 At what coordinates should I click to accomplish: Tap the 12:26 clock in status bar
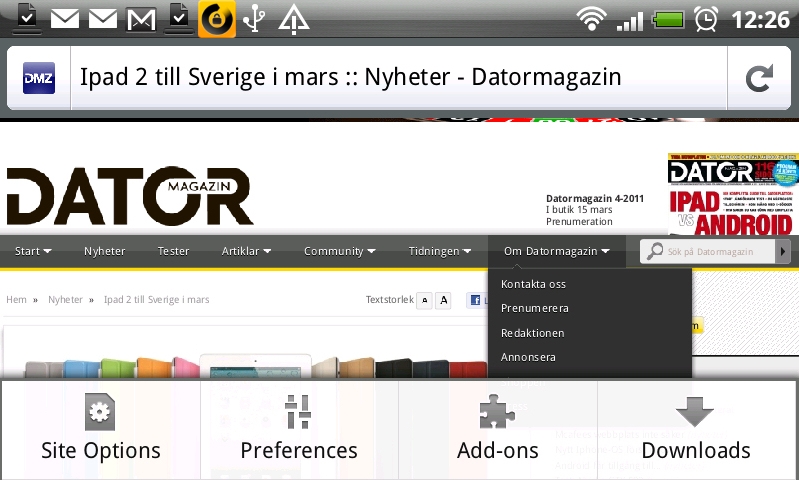coord(760,20)
